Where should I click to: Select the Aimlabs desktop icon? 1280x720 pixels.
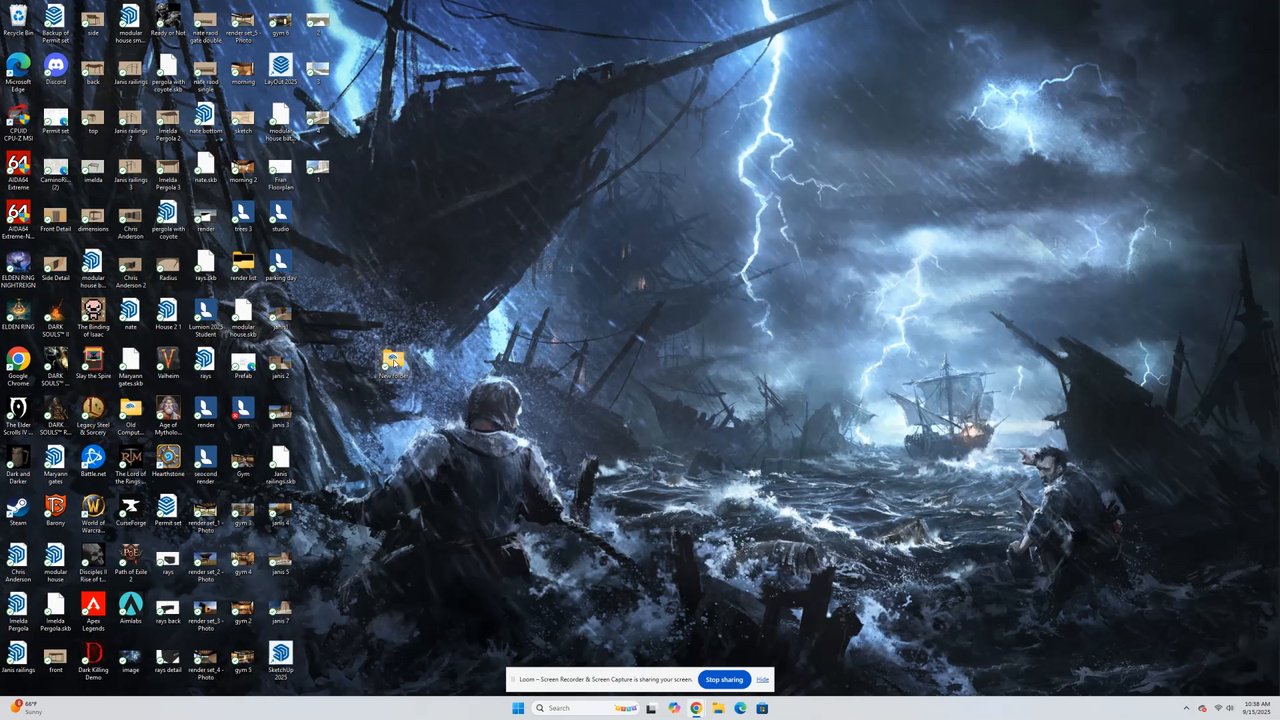tap(130, 609)
